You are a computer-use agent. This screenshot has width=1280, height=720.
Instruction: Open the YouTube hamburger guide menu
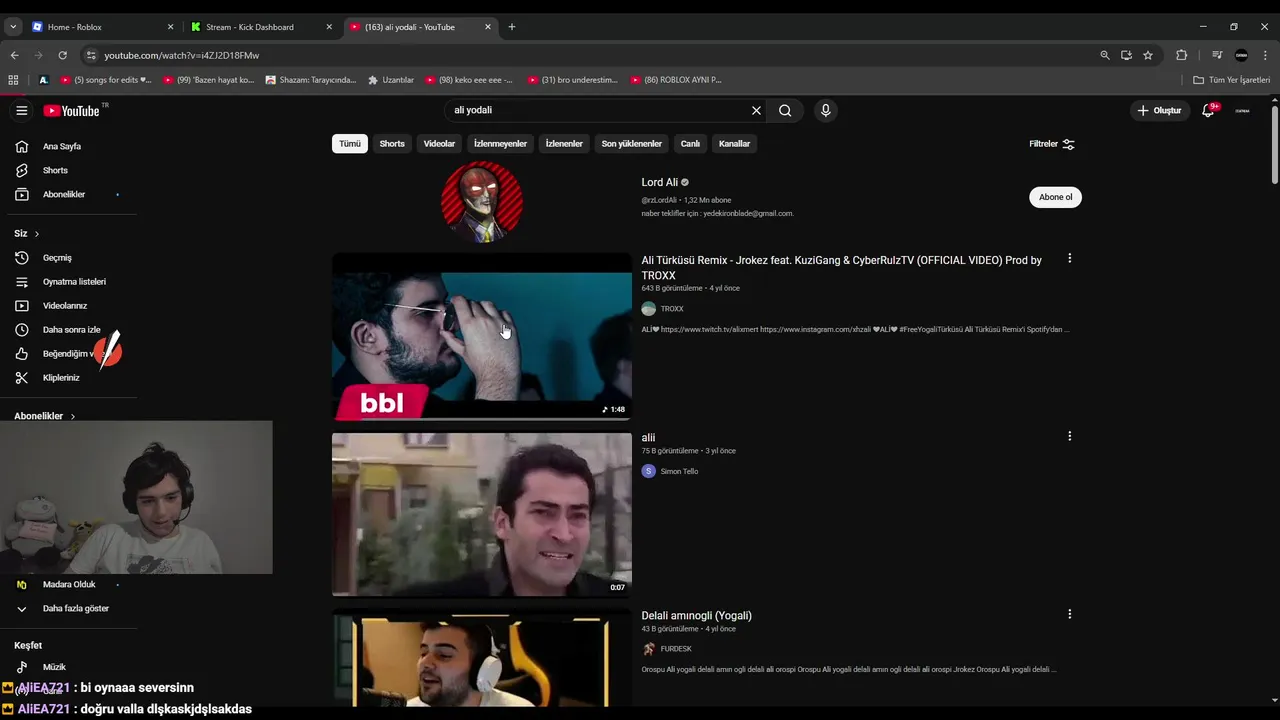[21, 110]
